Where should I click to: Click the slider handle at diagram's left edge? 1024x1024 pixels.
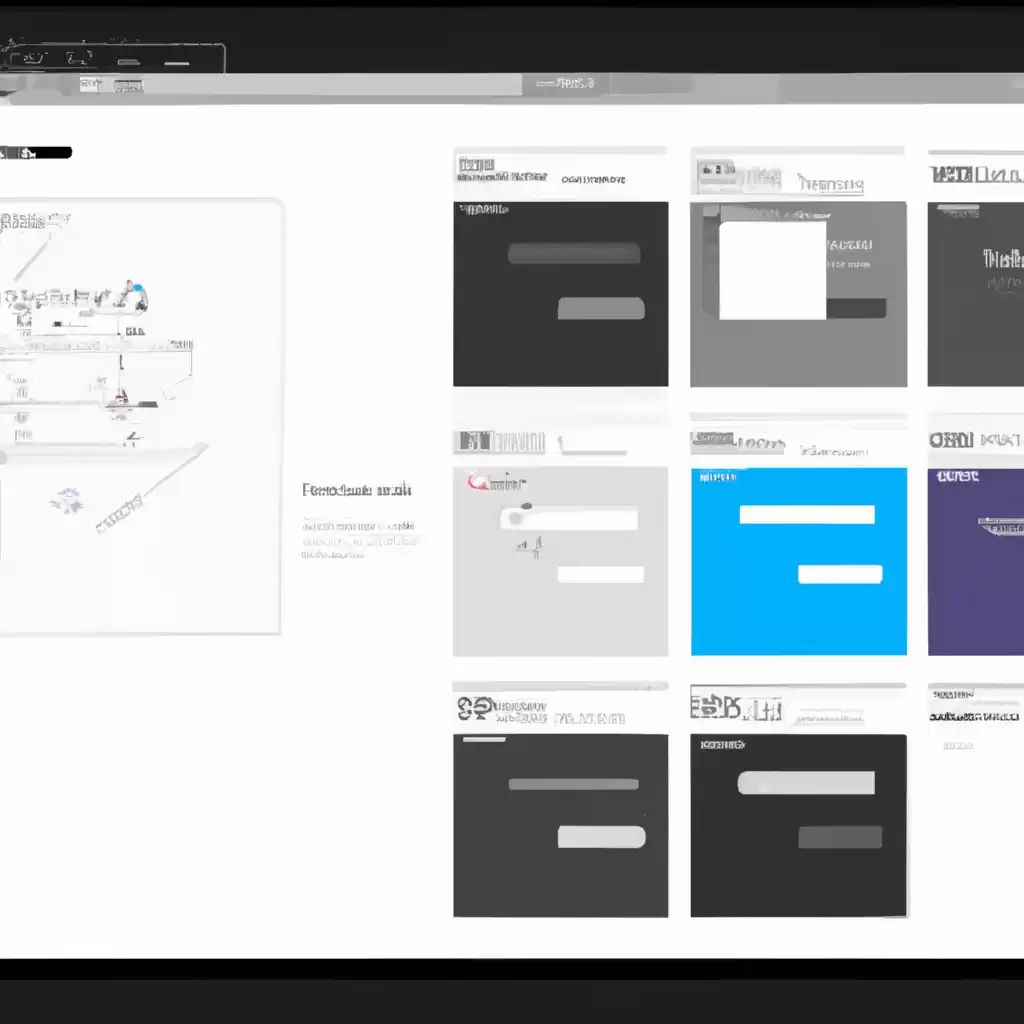coord(3,457)
